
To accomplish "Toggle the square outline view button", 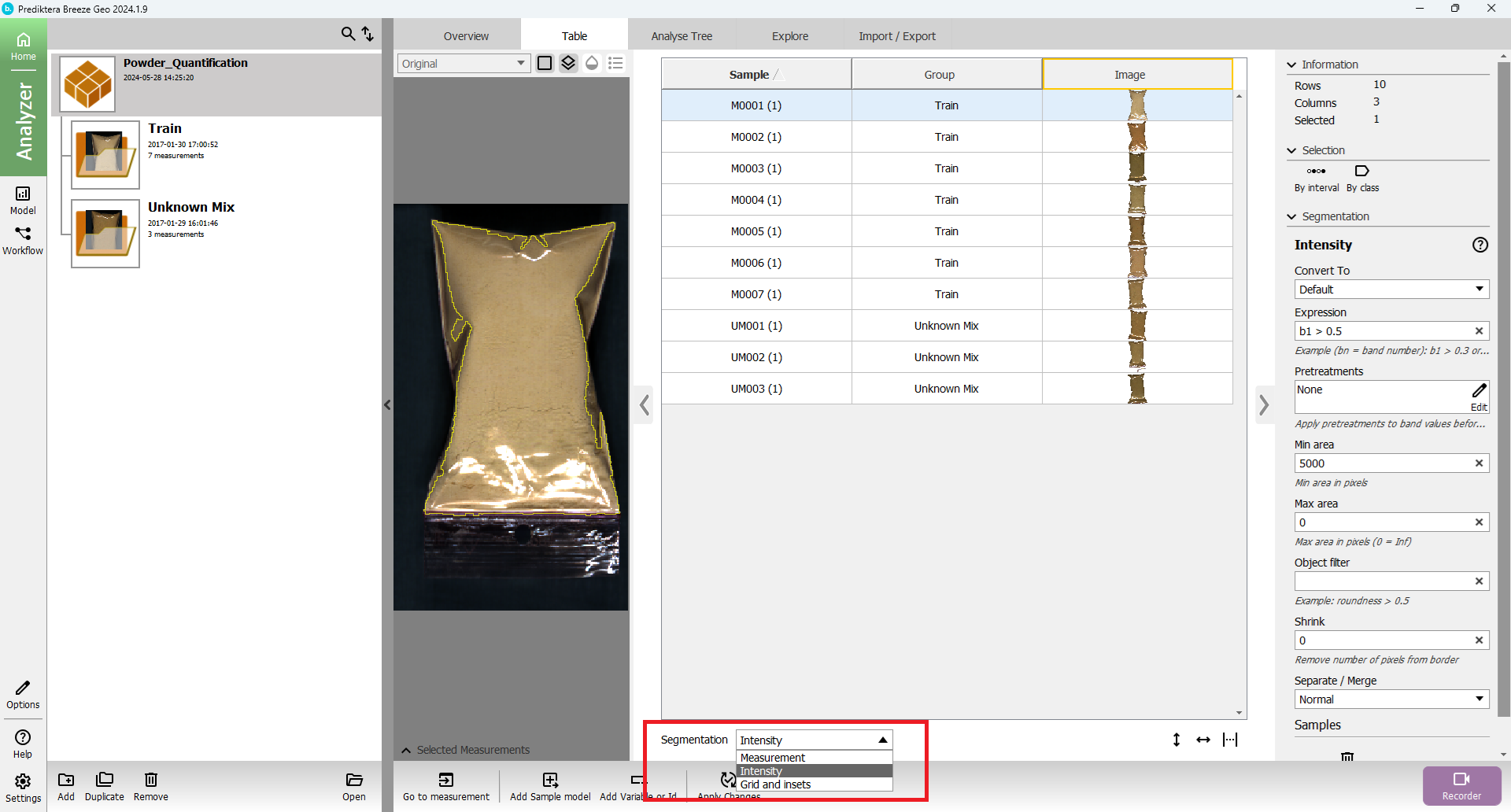I will [x=545, y=63].
